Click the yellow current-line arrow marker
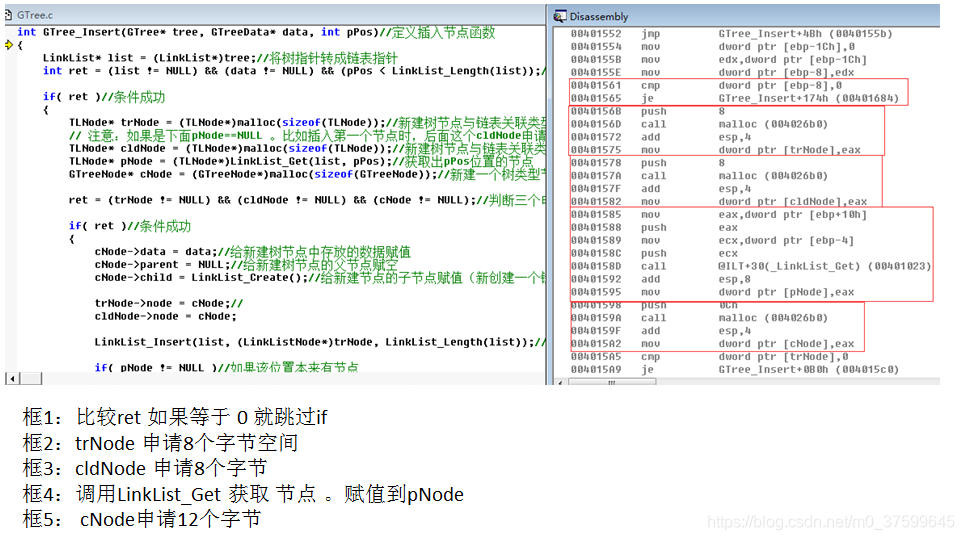This screenshot has width=964, height=540. (x=9, y=45)
